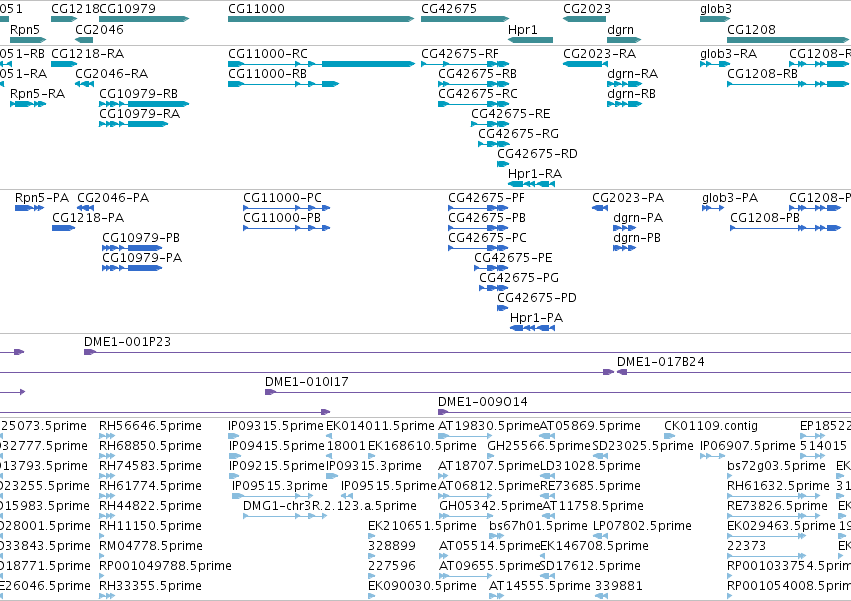Click the glob3 gene label
The image size is (851, 601).
pos(716,9)
